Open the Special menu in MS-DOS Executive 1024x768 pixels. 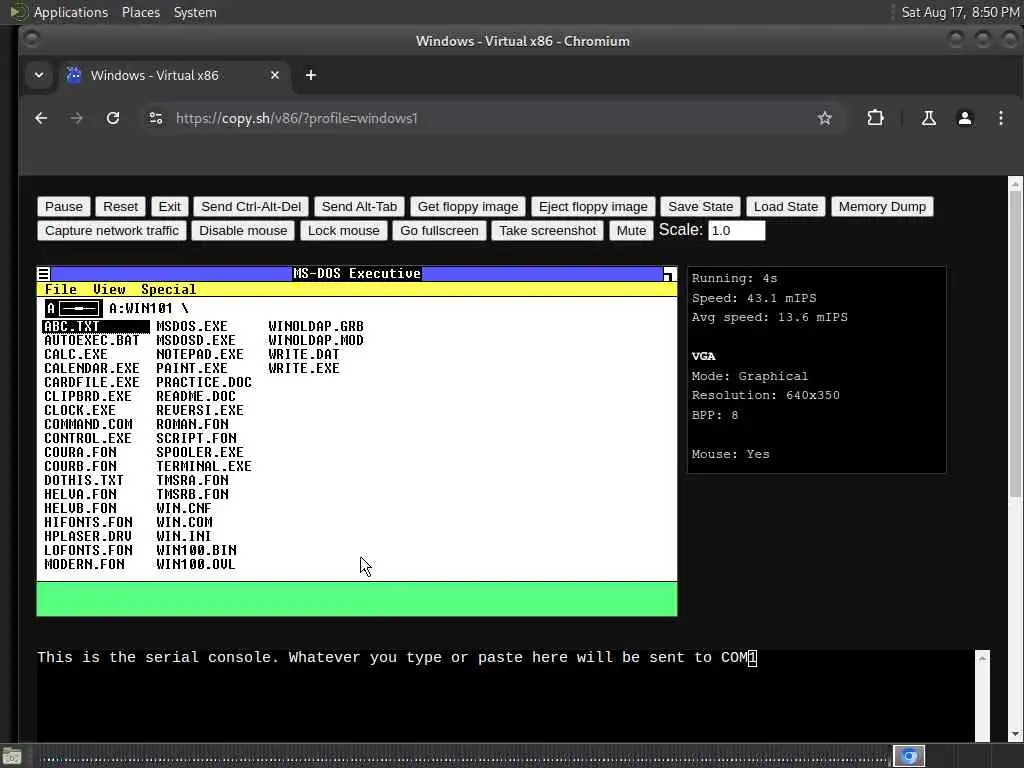(168, 289)
